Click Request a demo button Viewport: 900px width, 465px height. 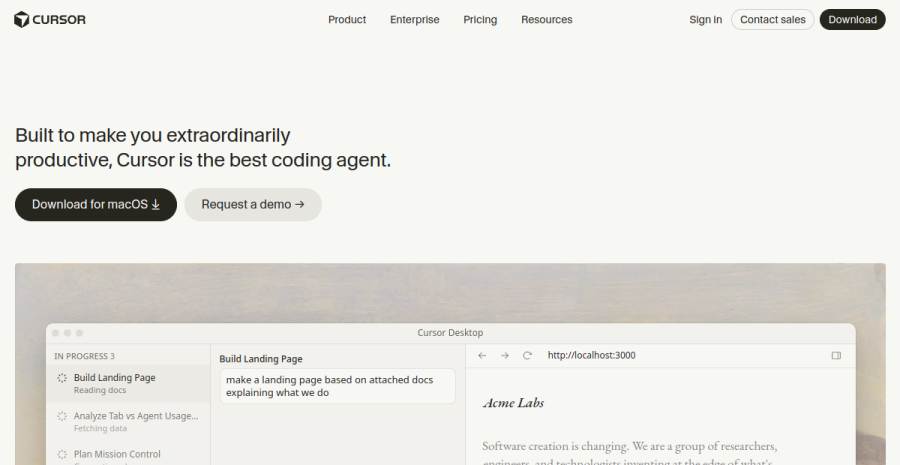click(x=253, y=204)
